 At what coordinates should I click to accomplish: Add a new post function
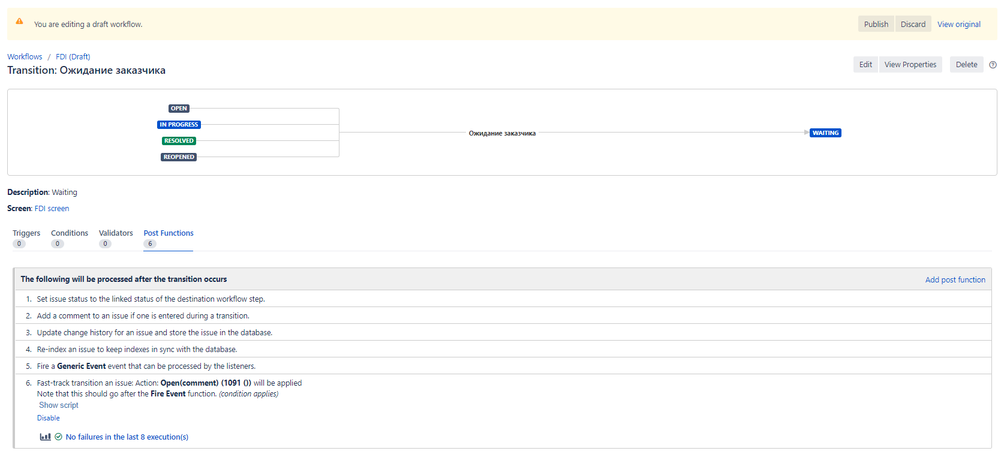click(955, 279)
